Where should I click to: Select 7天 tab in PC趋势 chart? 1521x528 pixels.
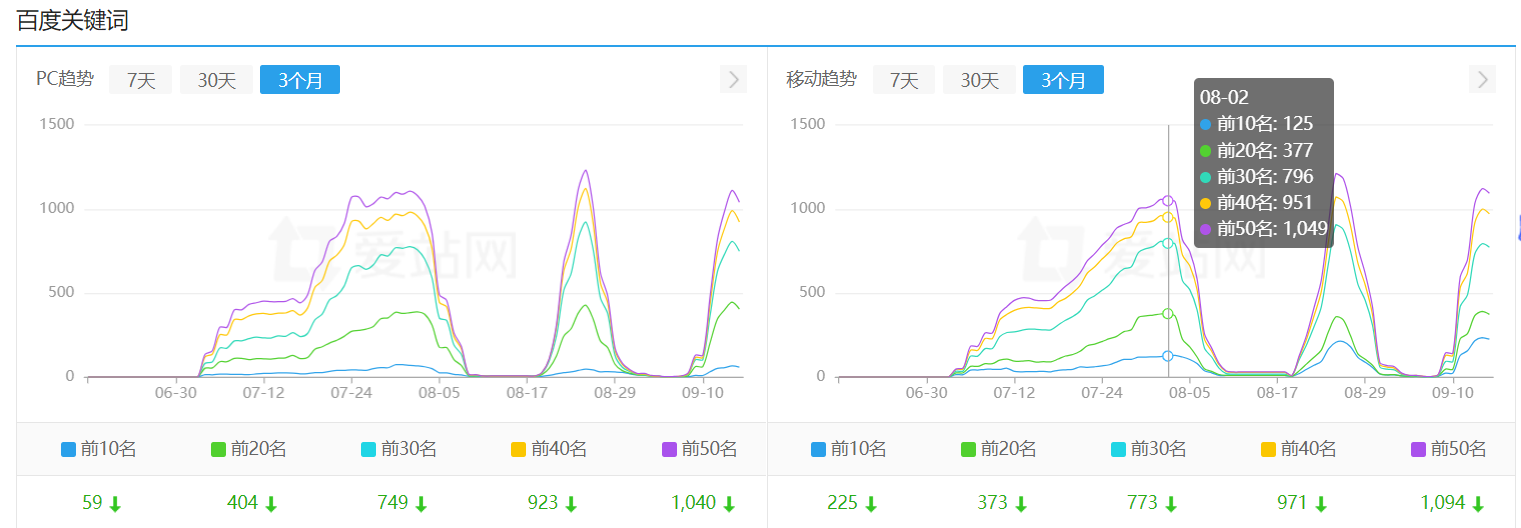pyautogui.click(x=140, y=80)
